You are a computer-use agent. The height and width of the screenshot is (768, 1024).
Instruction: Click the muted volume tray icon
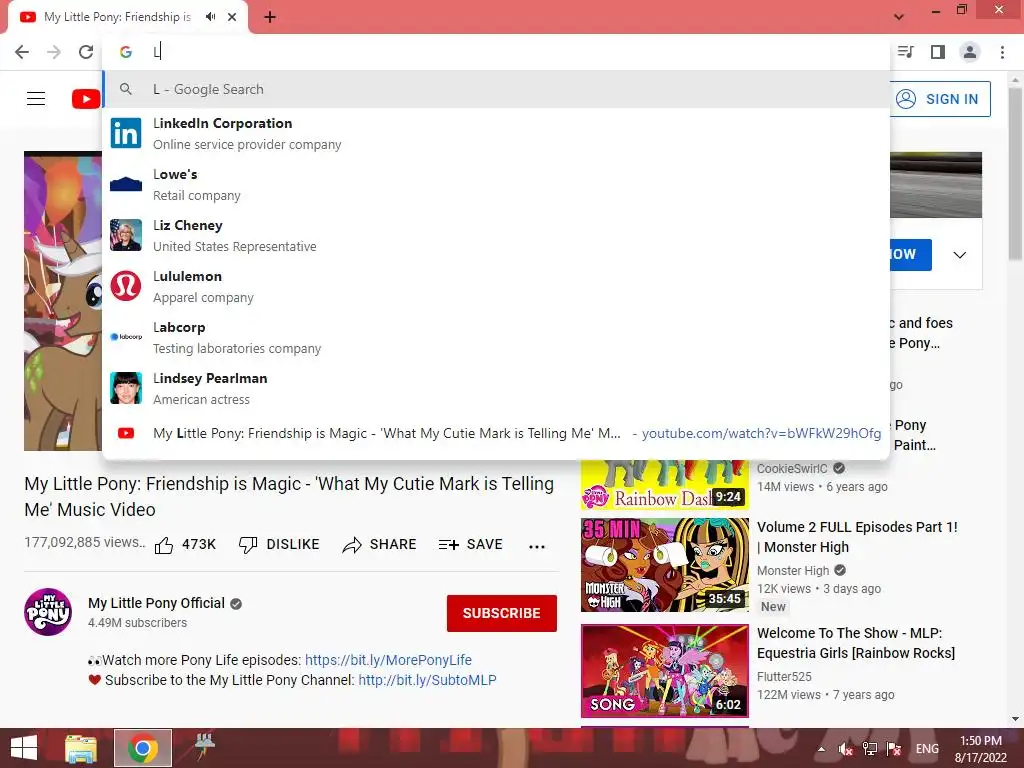[x=846, y=749]
